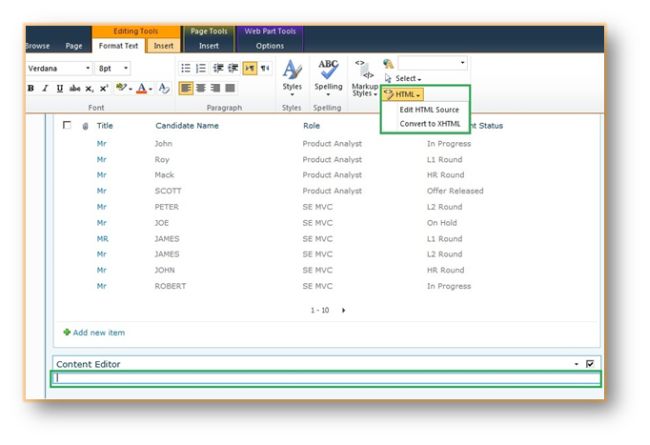
Task: Align text left
Action: [x=186, y=88]
